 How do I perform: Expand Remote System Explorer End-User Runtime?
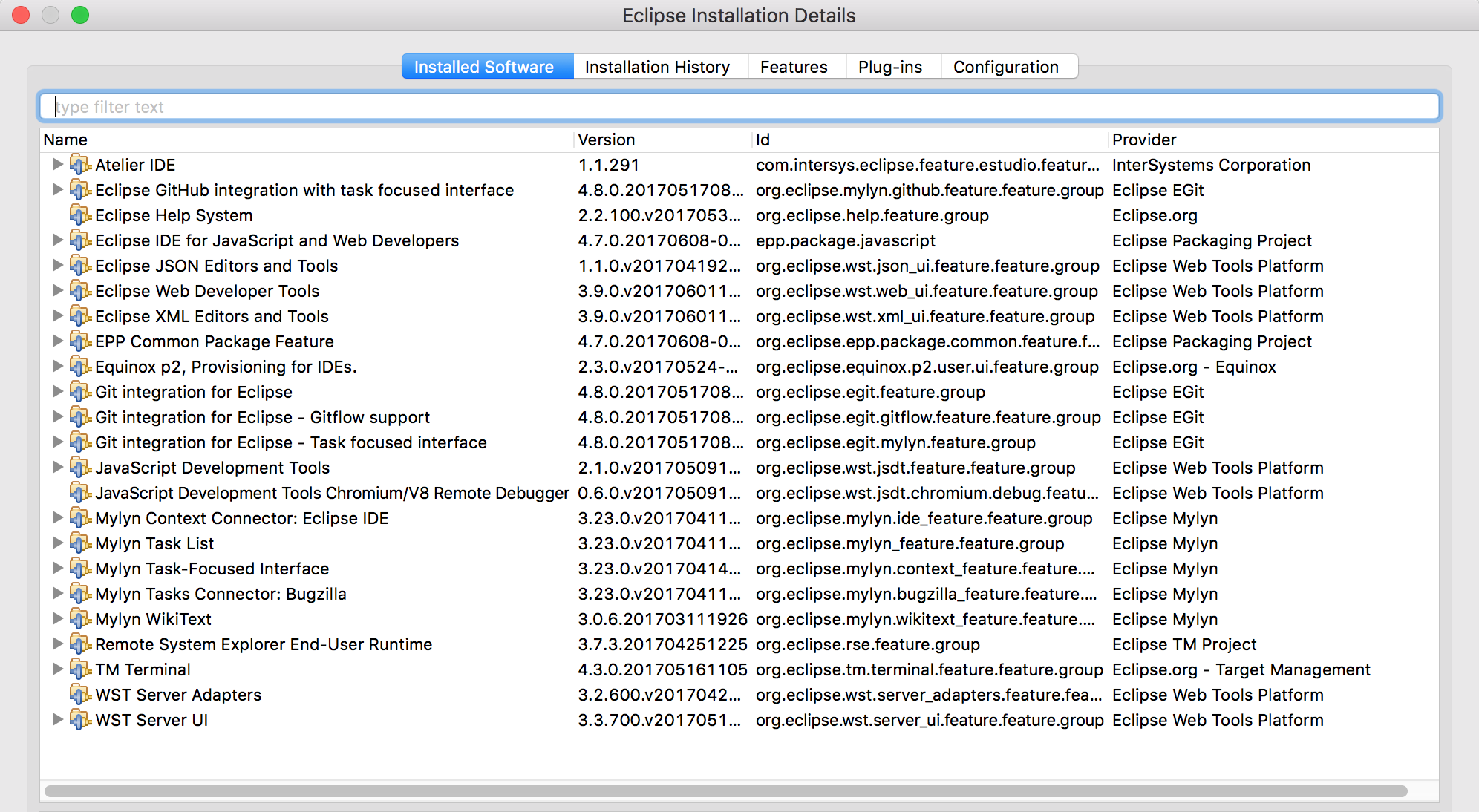point(57,644)
